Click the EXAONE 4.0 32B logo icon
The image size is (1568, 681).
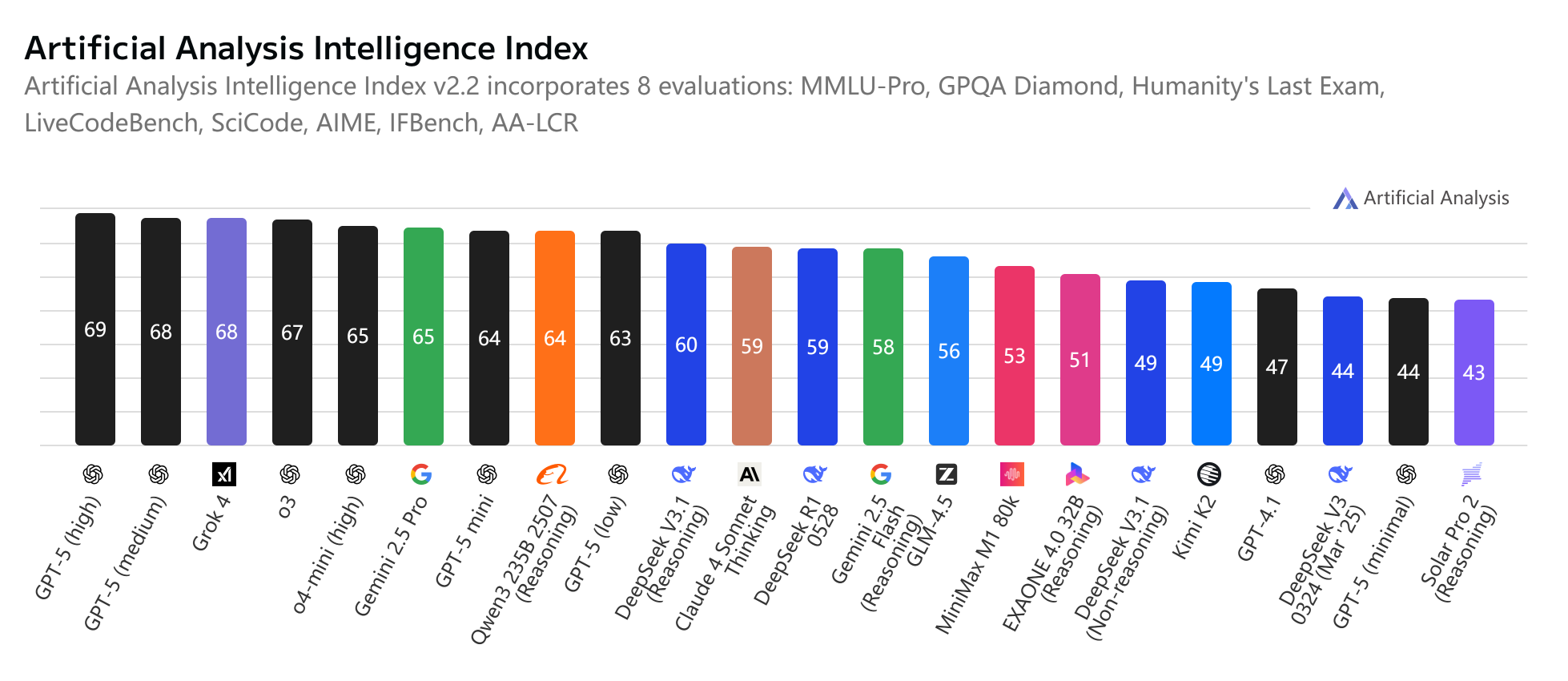(x=1078, y=474)
